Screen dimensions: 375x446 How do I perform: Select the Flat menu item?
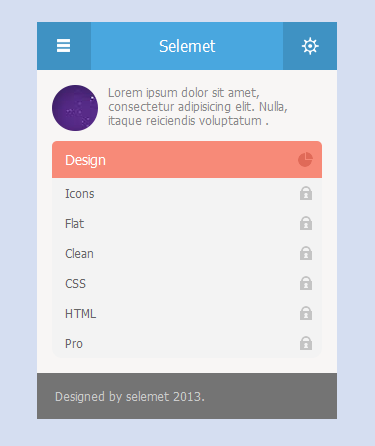(187, 223)
